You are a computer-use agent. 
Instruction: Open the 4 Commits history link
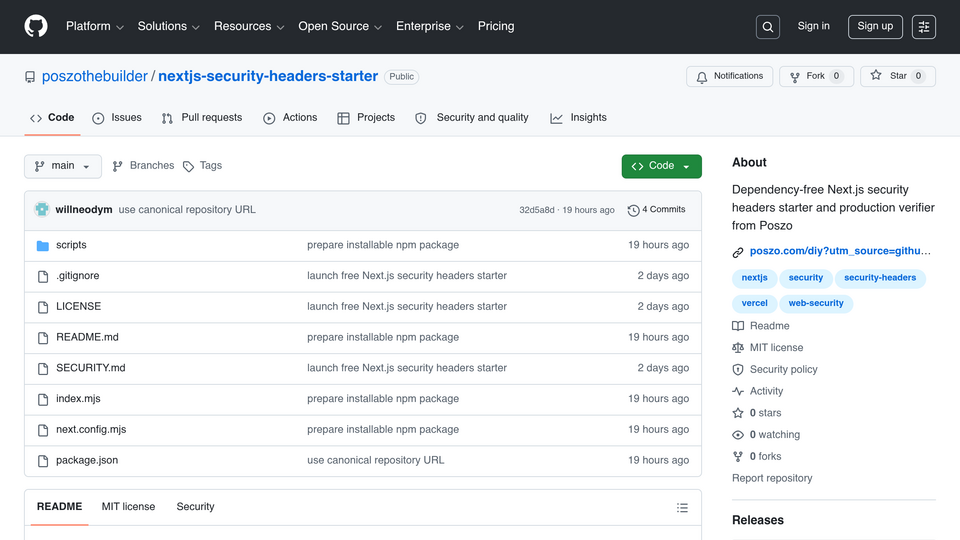tap(656, 210)
